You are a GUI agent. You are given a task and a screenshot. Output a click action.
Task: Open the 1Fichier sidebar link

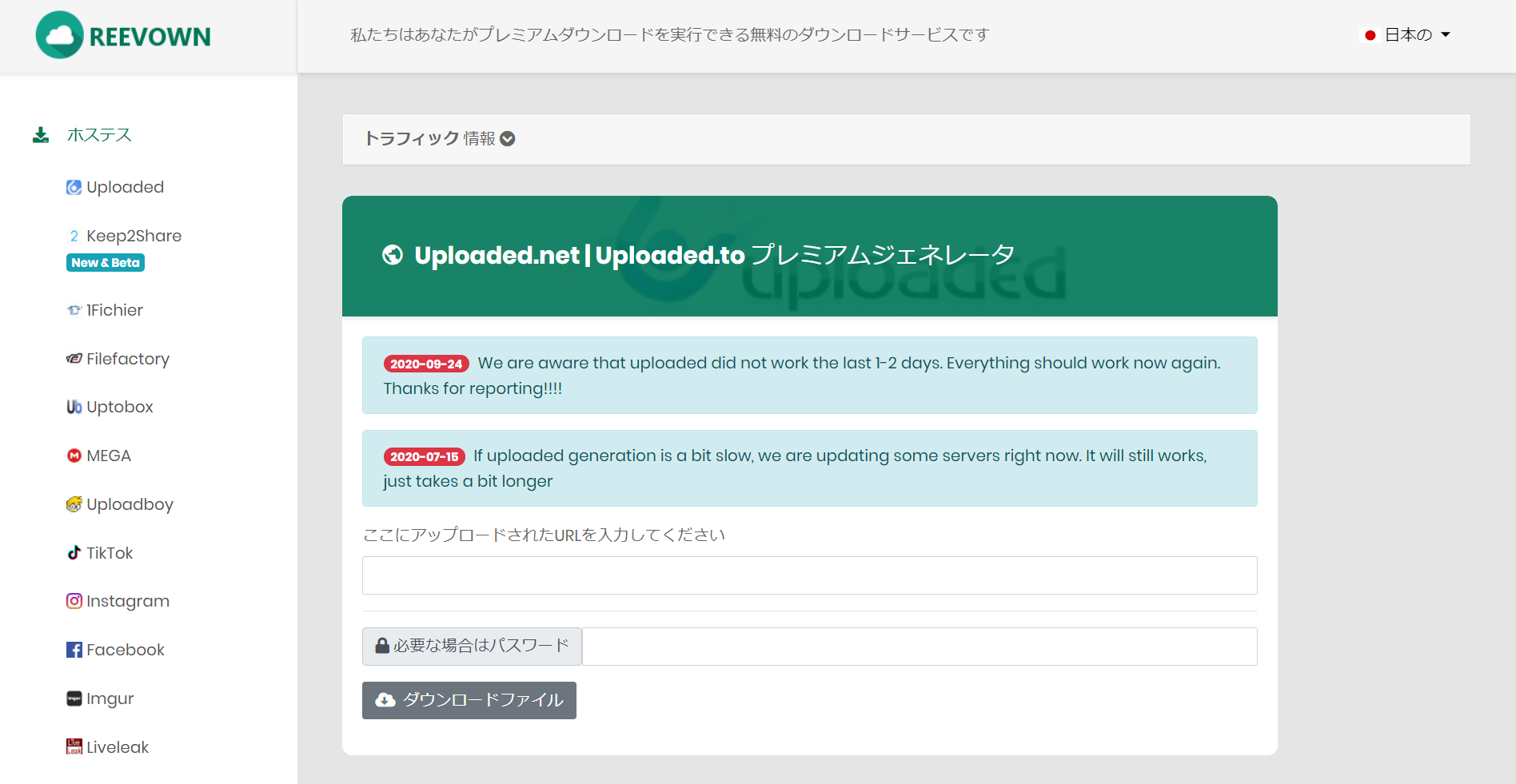click(x=114, y=310)
